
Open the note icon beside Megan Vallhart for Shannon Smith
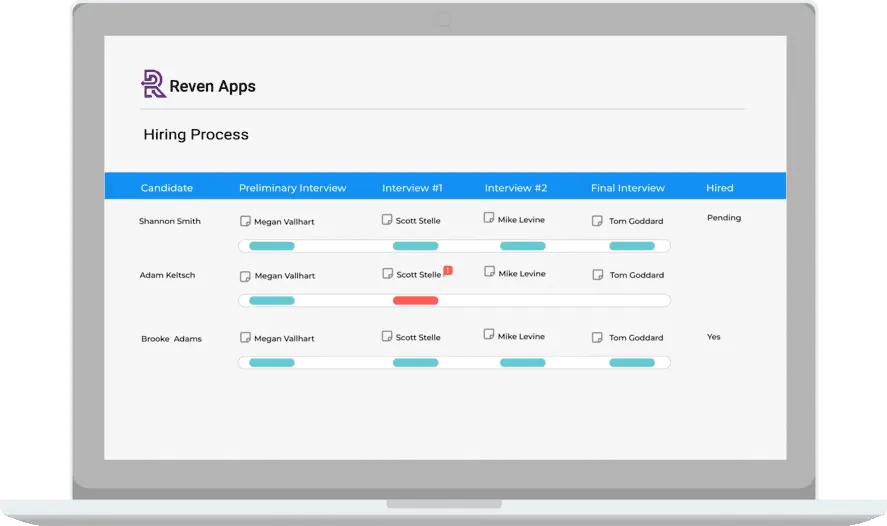tap(245, 221)
